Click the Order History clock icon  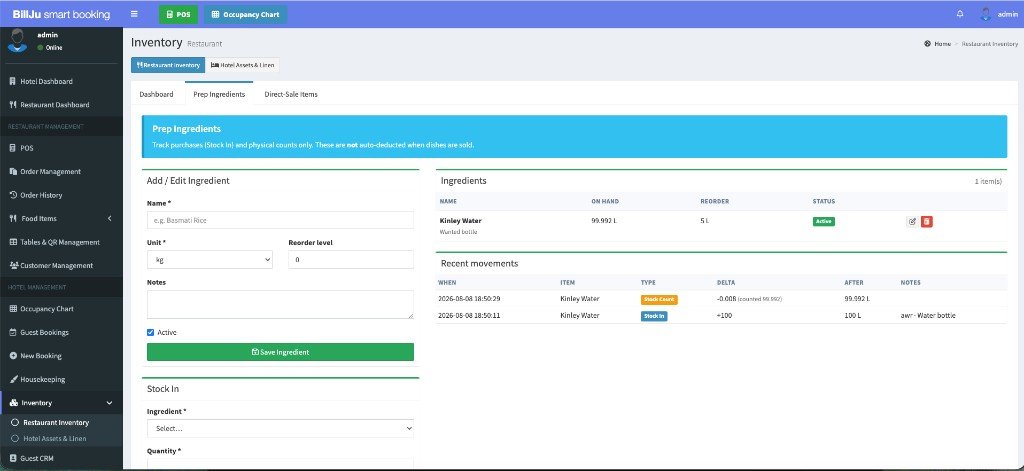[x=13, y=195]
